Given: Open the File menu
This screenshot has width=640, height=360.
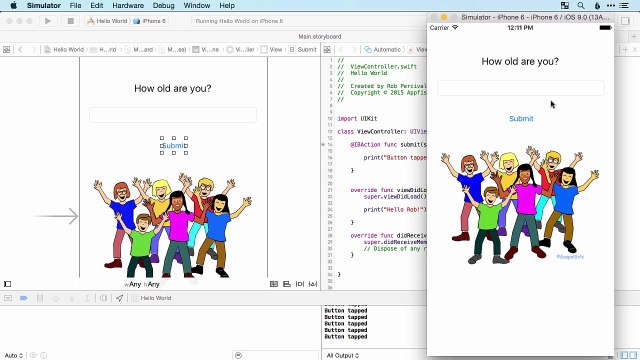Looking at the screenshot, I should 76,5.
